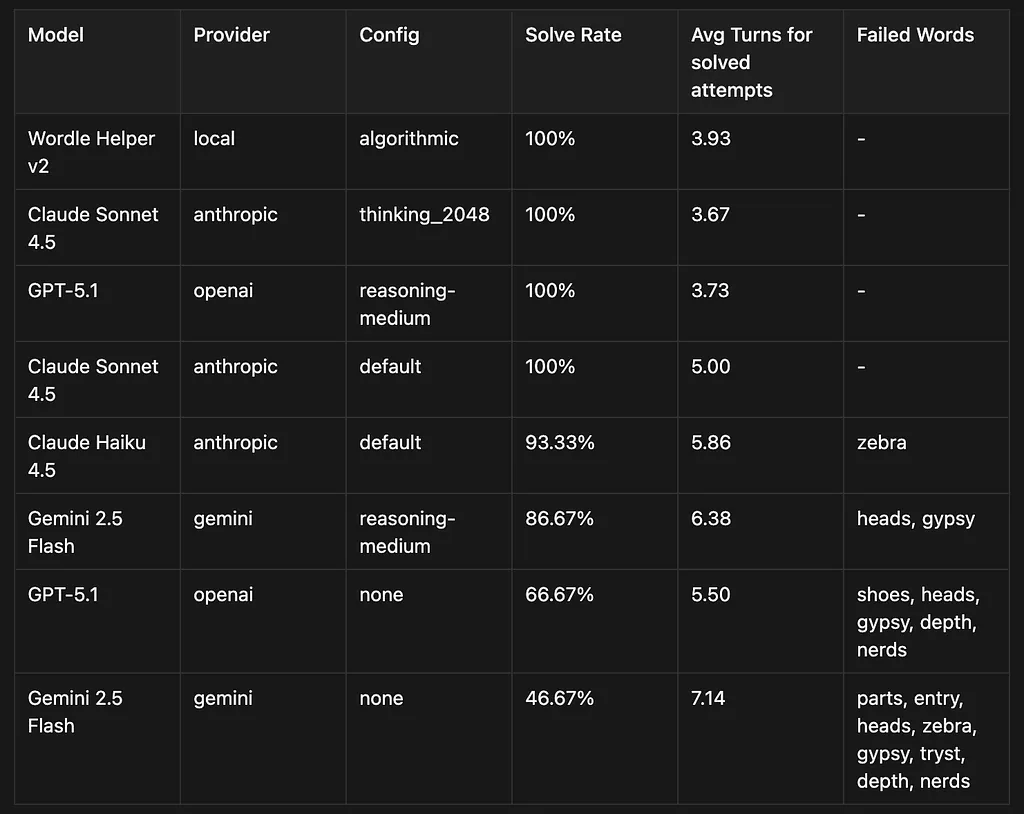Screen dimensions: 1024x814
Task: Click the Provider column header
Action: 231,35
